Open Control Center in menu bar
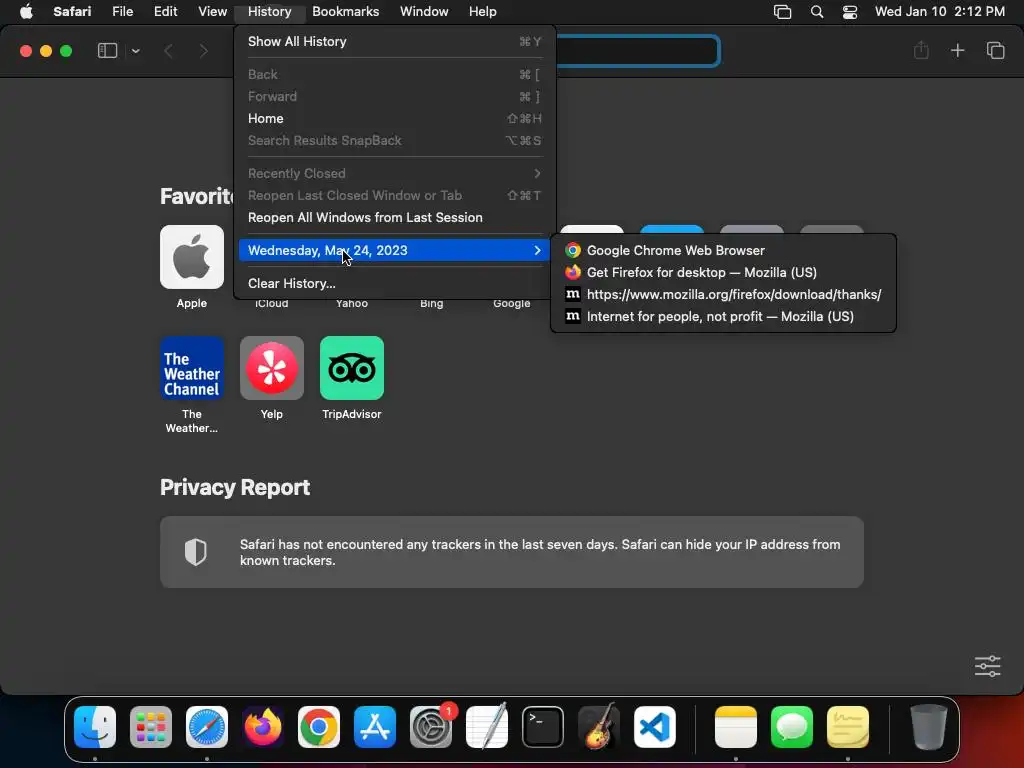This screenshot has height=768, width=1024. point(850,12)
